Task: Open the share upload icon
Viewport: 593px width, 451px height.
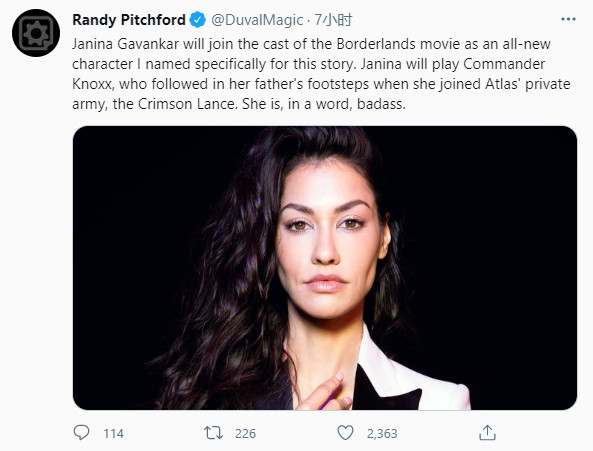Action: click(x=487, y=432)
